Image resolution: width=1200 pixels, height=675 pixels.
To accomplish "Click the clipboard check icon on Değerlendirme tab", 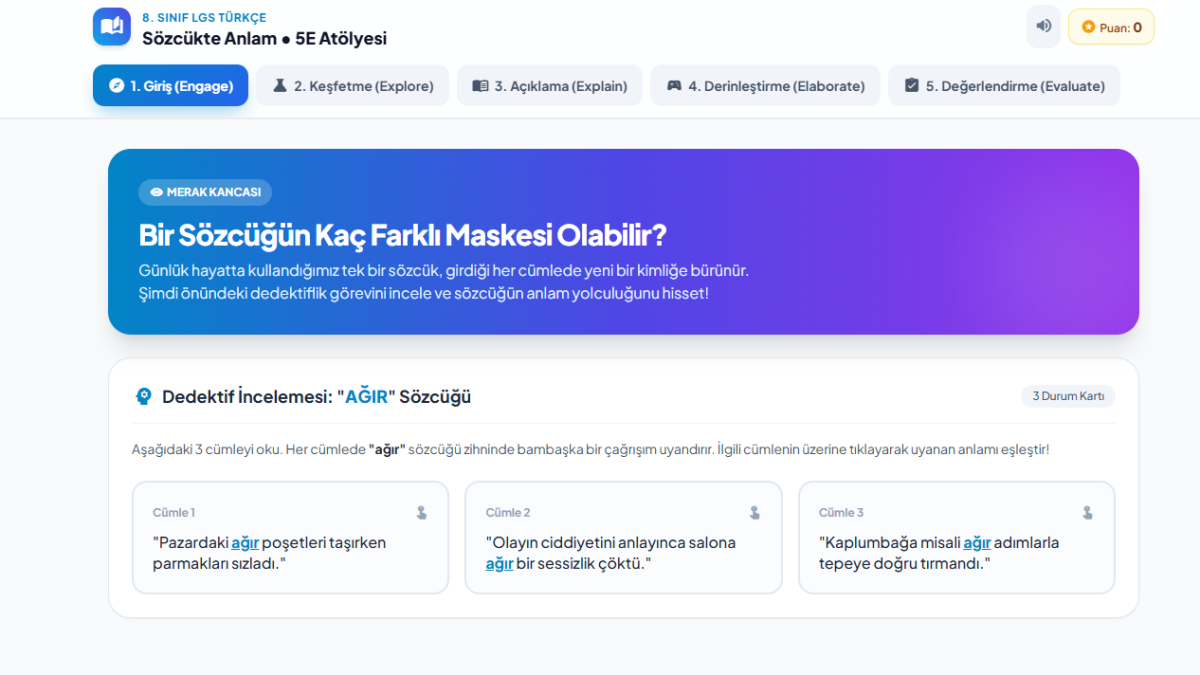I will coord(911,86).
